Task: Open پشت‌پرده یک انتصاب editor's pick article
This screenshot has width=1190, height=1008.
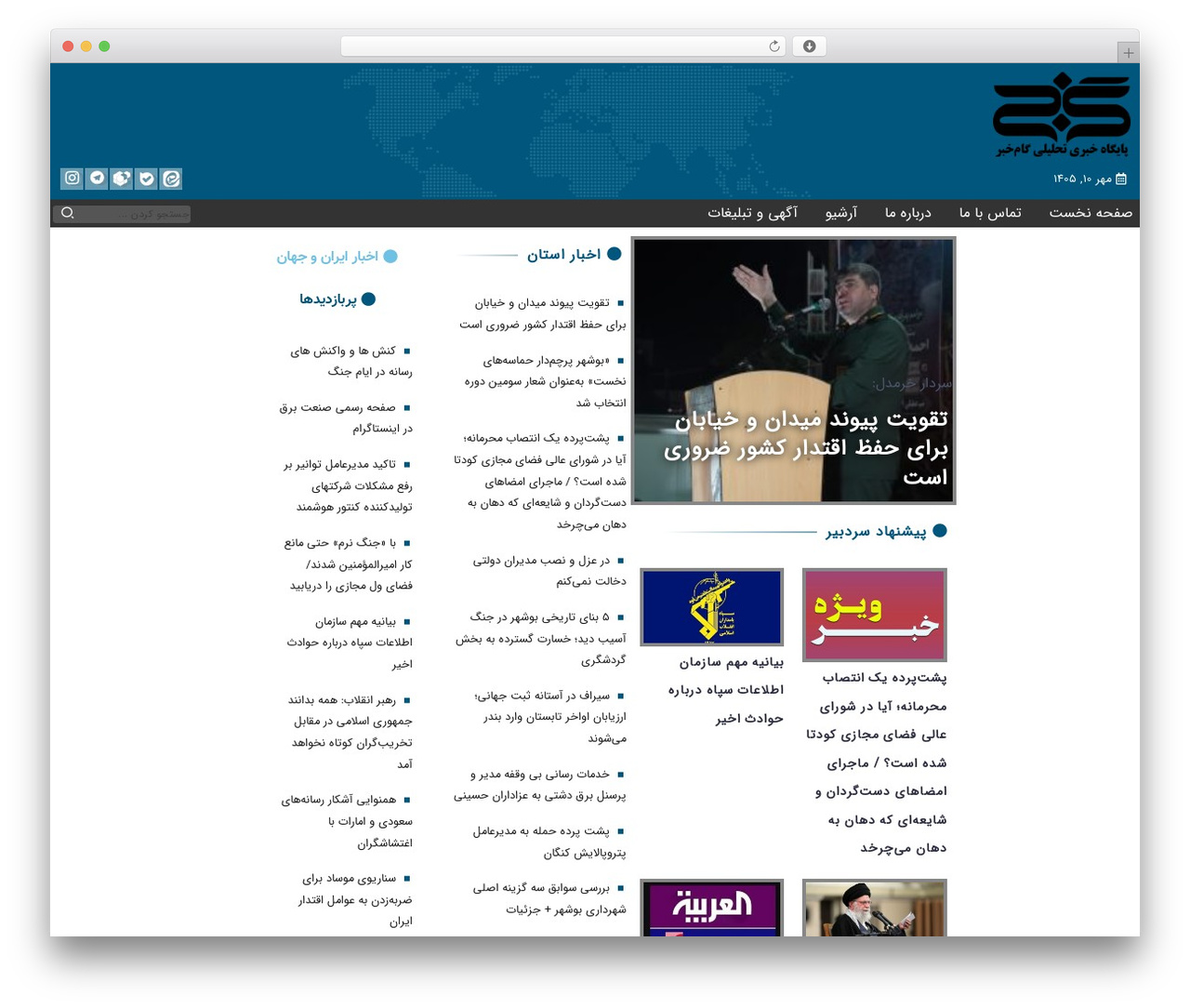Action: click(877, 763)
